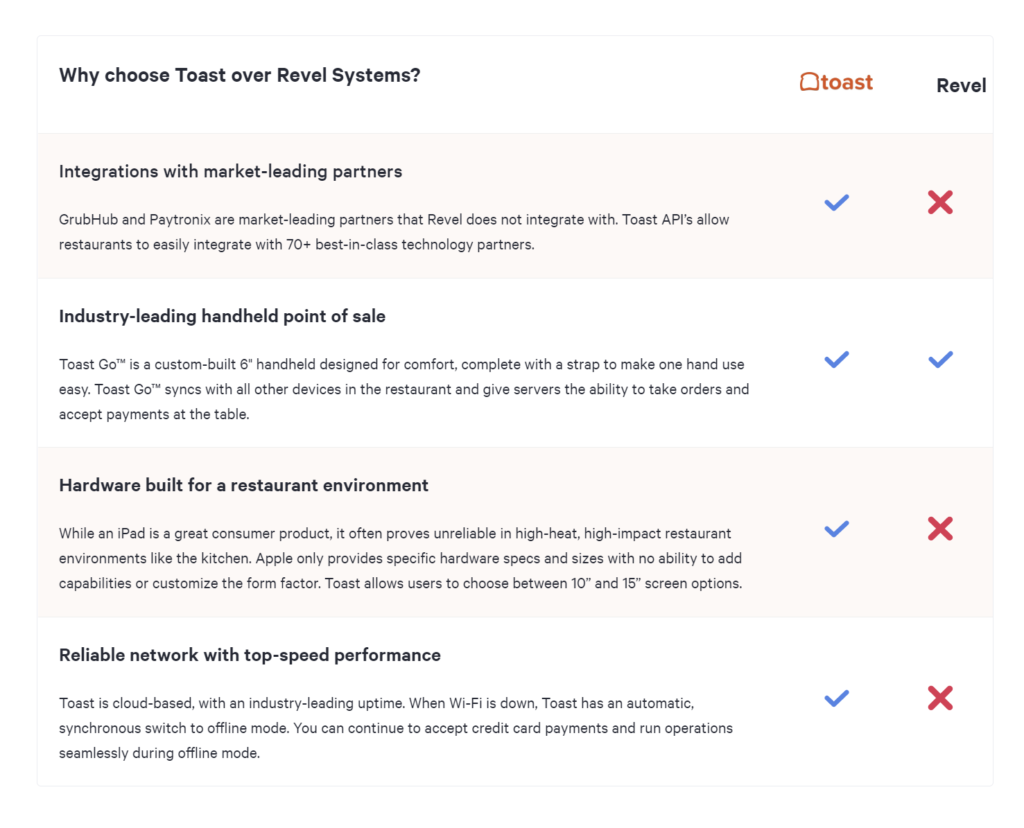
Task: Click Revel's red X for Integrations row
Action: tap(940, 202)
